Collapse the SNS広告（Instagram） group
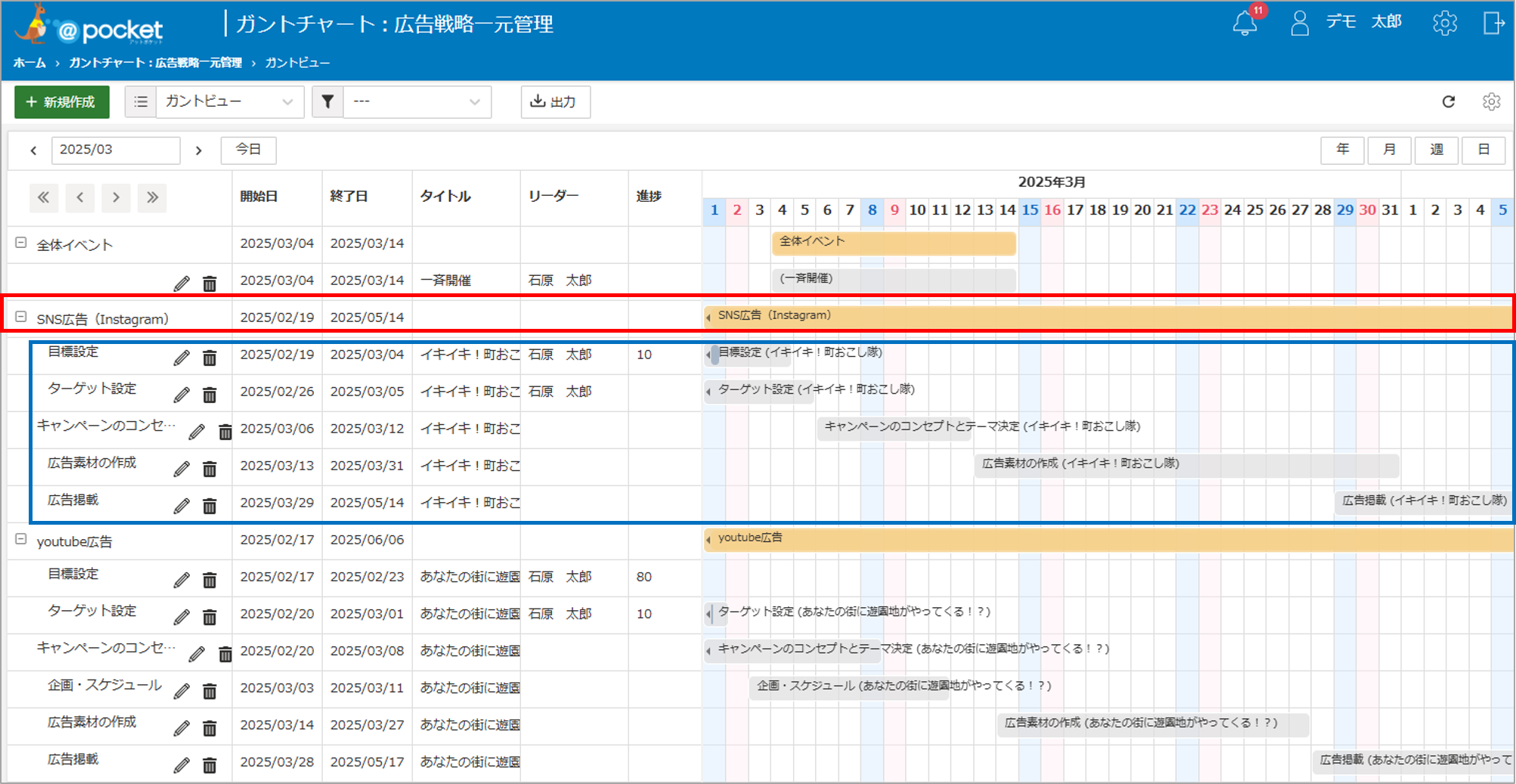 pyautogui.click(x=21, y=317)
